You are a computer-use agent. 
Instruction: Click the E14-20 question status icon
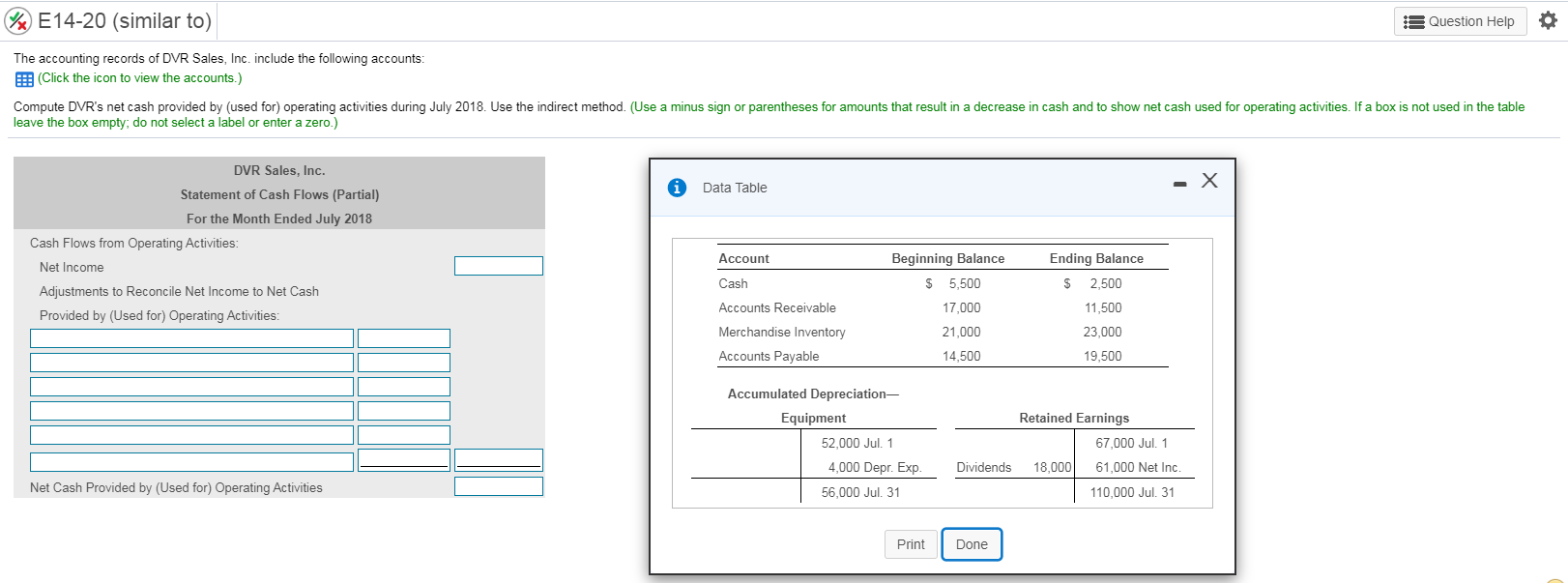(19, 20)
